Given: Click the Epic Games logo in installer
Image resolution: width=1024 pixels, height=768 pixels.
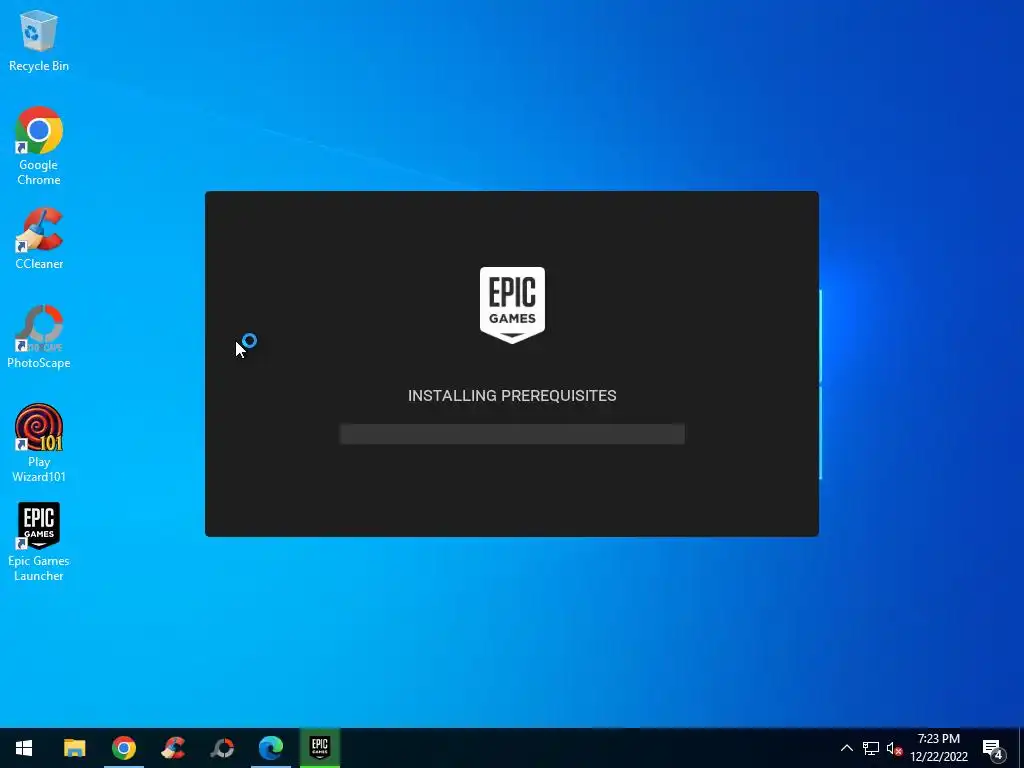Looking at the screenshot, I should (512, 305).
